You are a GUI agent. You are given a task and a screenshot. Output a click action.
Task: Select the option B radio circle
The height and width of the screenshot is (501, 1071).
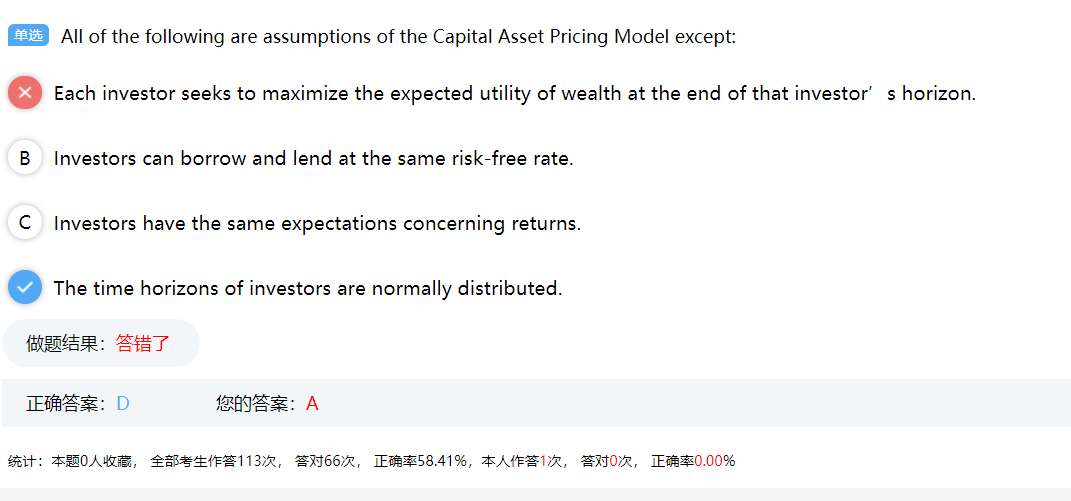tap(25, 158)
